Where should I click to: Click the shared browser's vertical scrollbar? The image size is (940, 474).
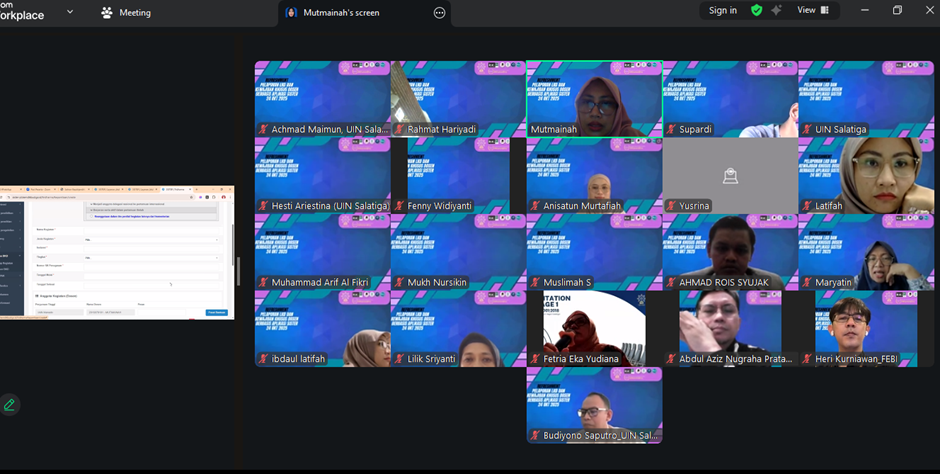tap(231, 240)
